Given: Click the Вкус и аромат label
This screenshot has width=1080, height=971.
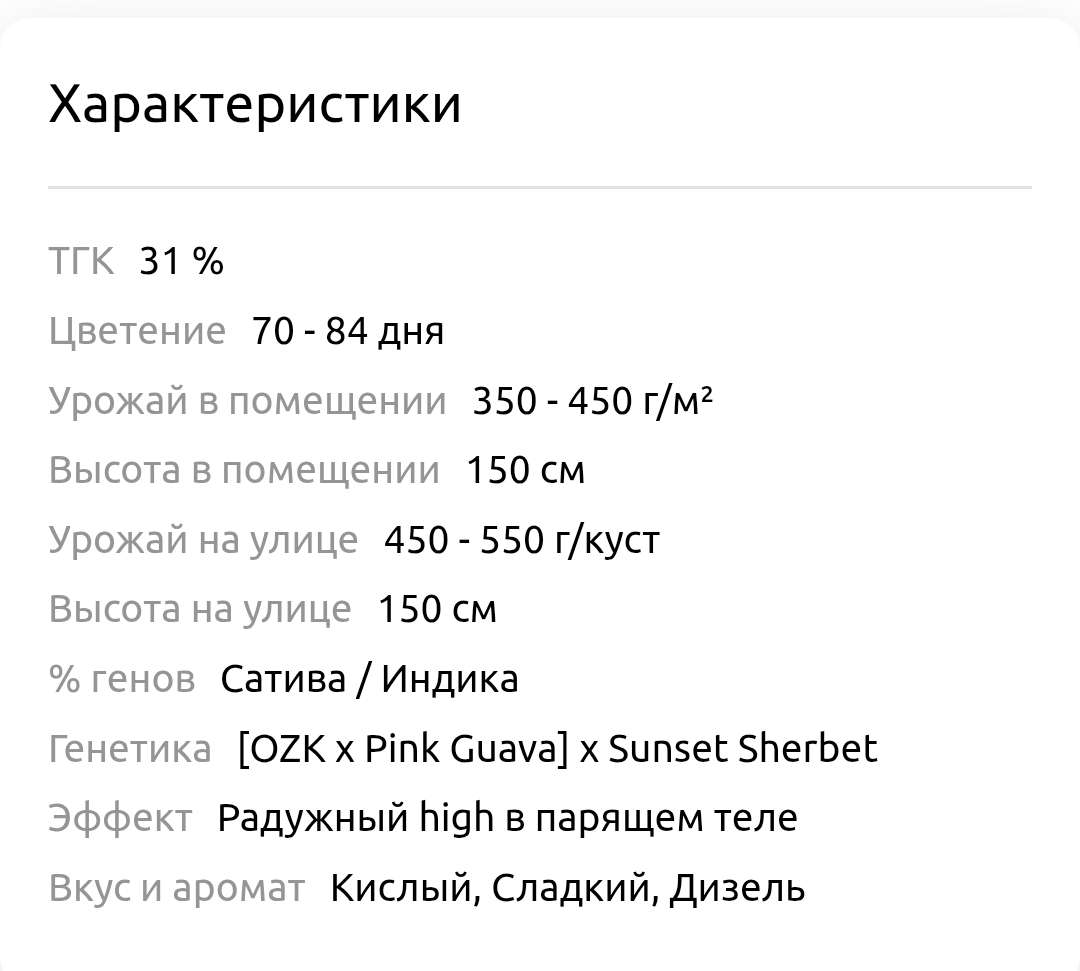Looking at the screenshot, I should [177, 888].
